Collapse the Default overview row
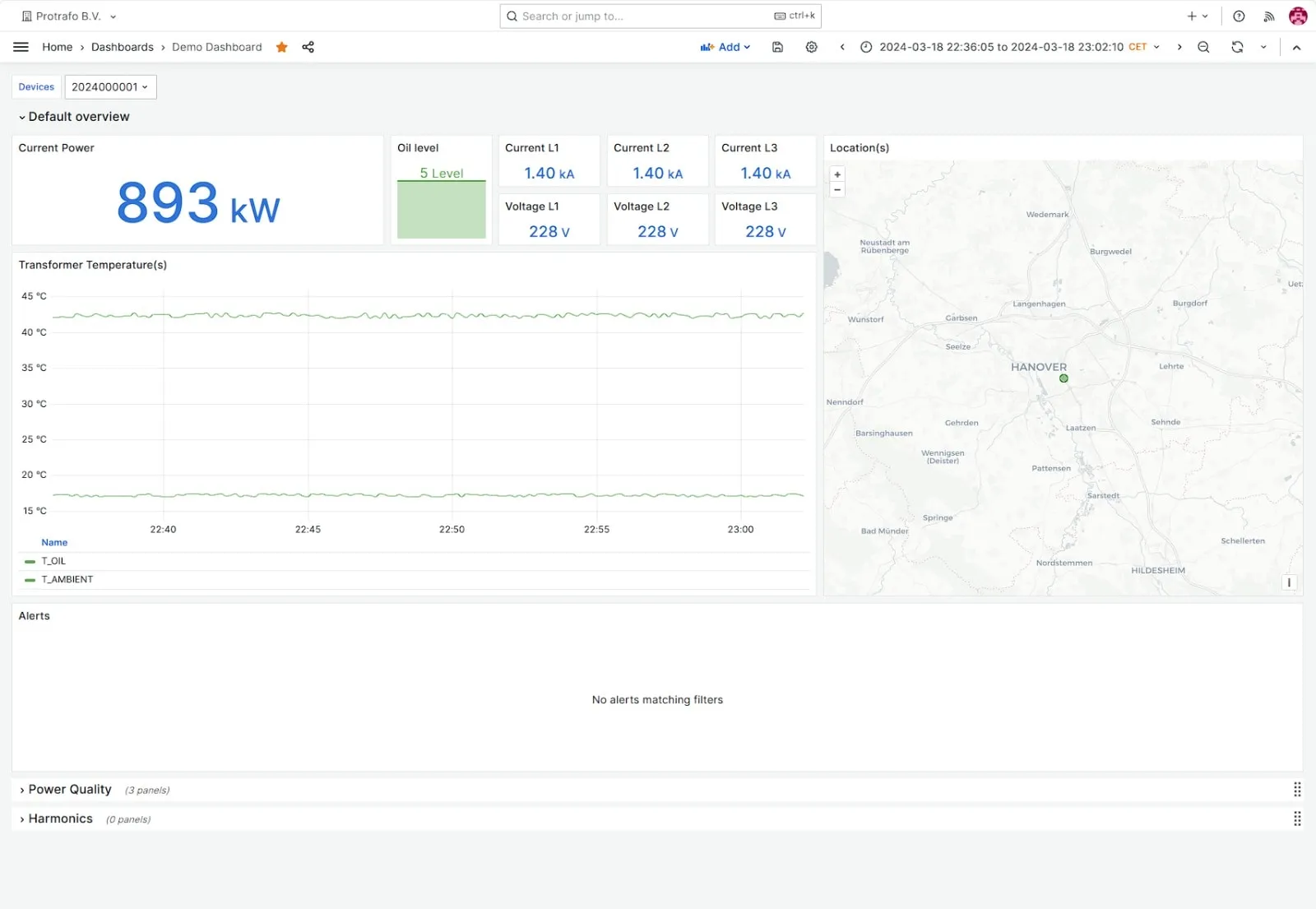Image resolution: width=1316 pixels, height=909 pixels. point(74,117)
